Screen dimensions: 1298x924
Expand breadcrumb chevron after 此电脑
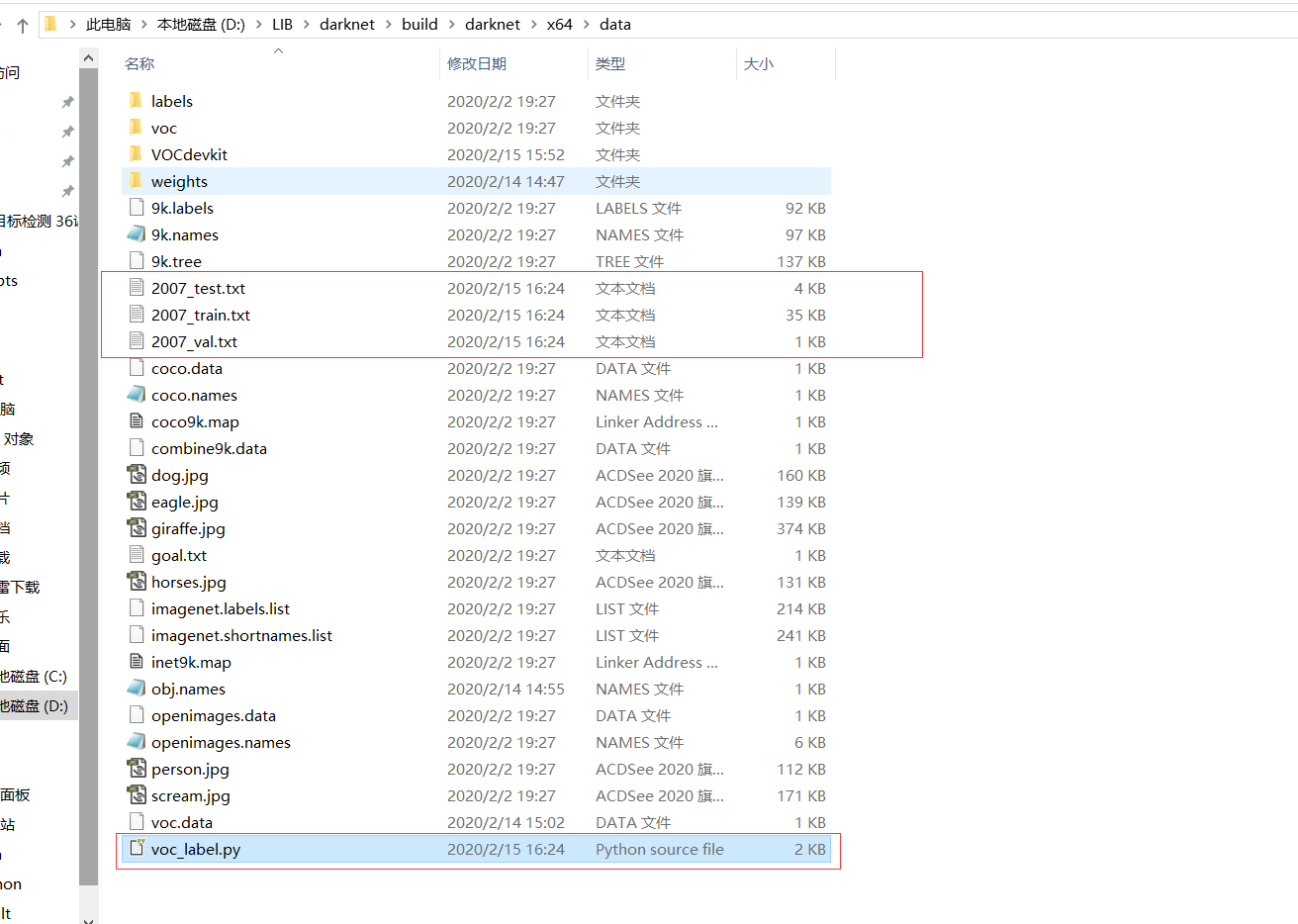click(x=144, y=24)
